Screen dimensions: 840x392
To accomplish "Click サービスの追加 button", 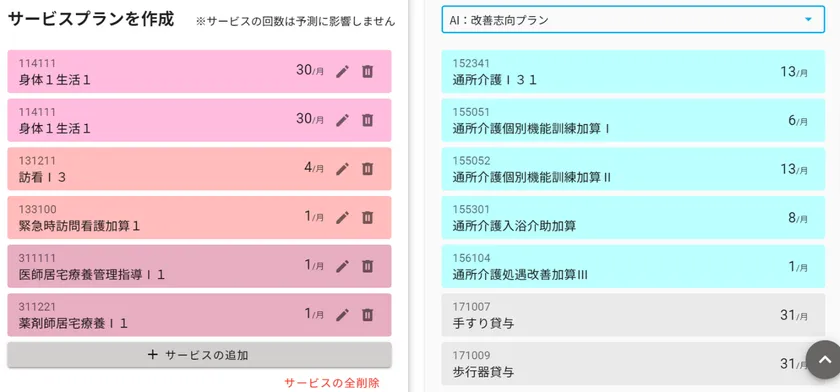I will coord(199,355).
